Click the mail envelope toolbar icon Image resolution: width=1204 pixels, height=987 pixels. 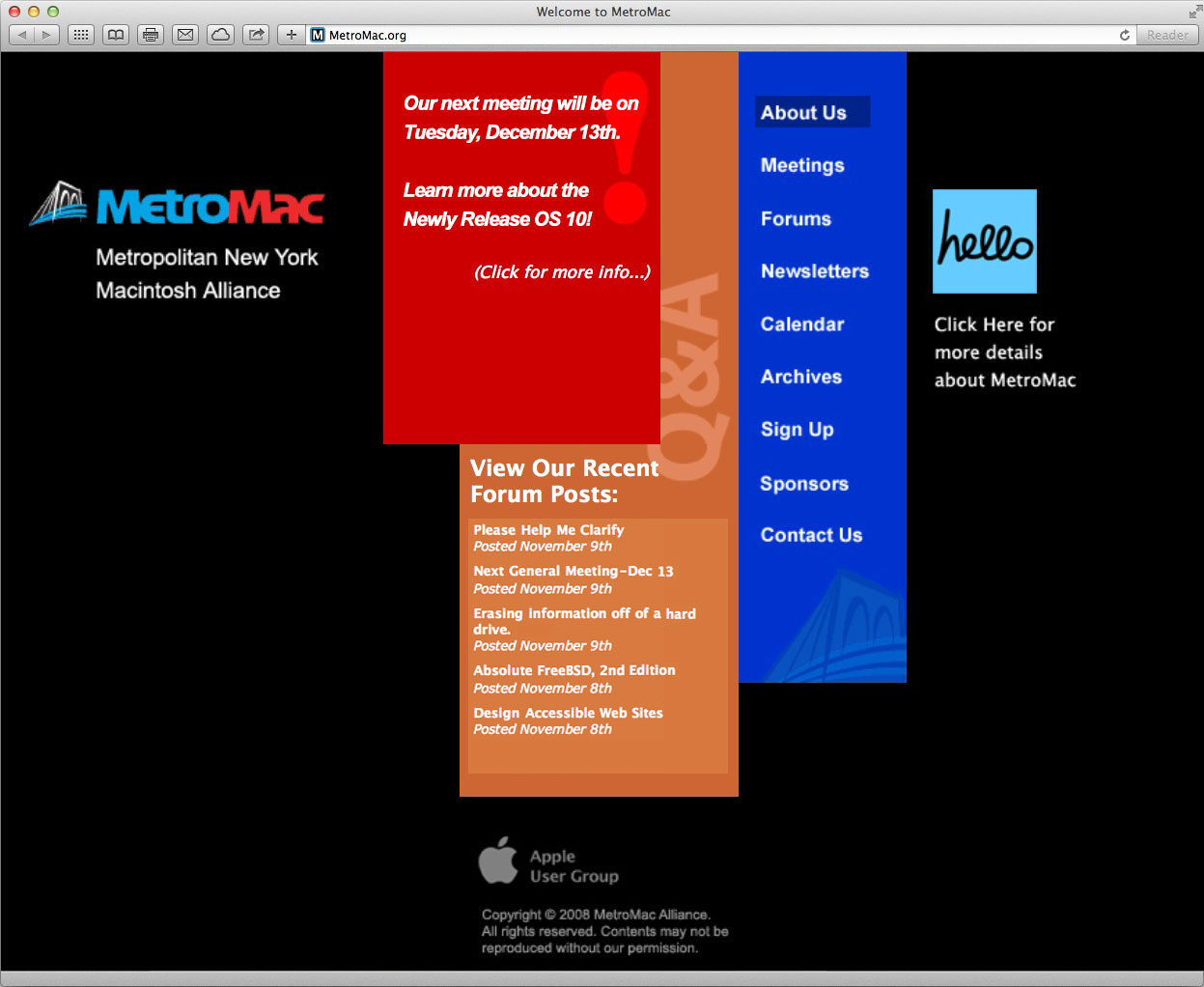185,35
